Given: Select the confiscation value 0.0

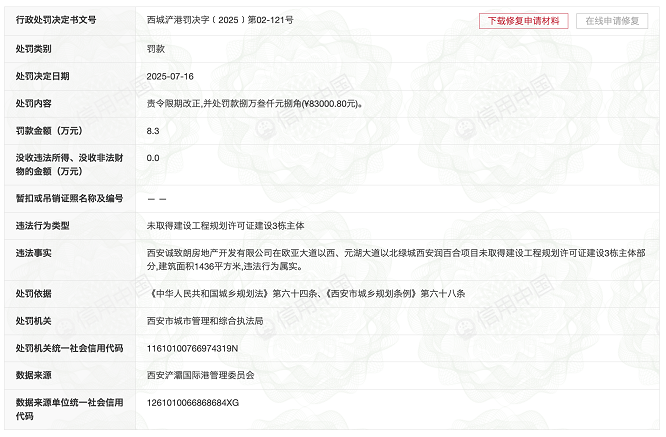Looking at the screenshot, I should [x=153, y=158].
